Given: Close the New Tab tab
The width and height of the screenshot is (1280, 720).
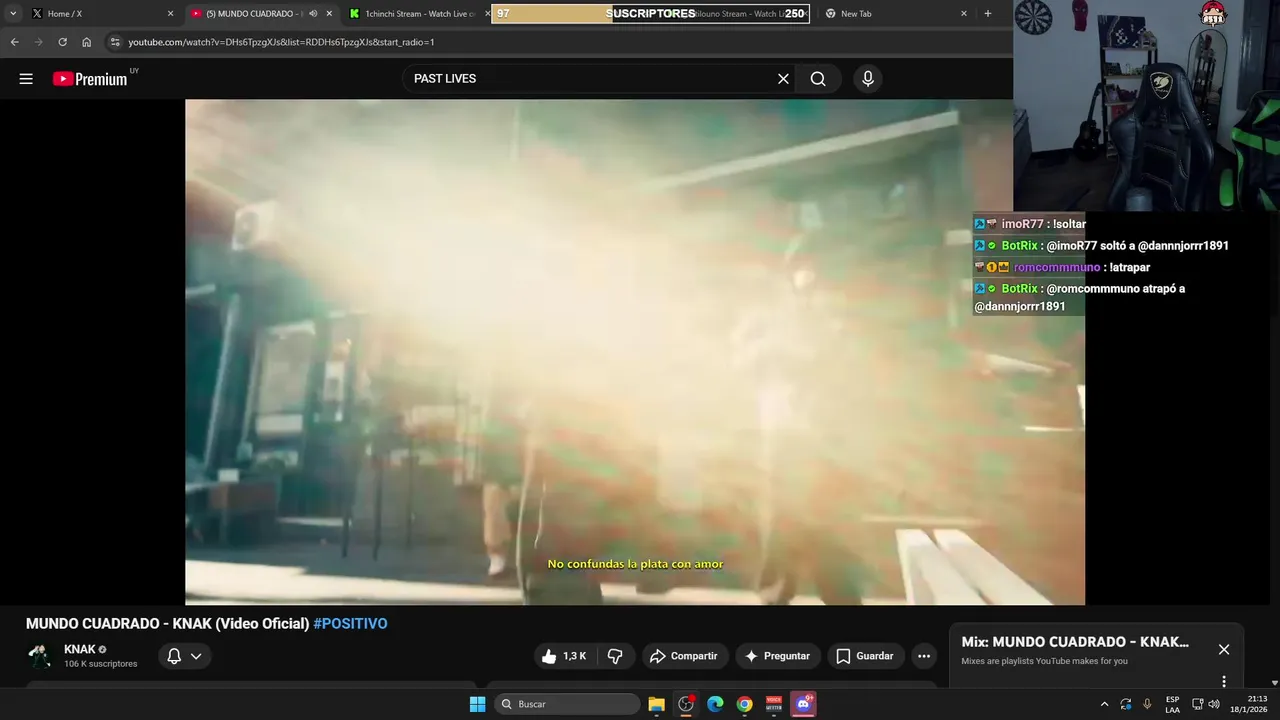Looking at the screenshot, I should click(964, 14).
